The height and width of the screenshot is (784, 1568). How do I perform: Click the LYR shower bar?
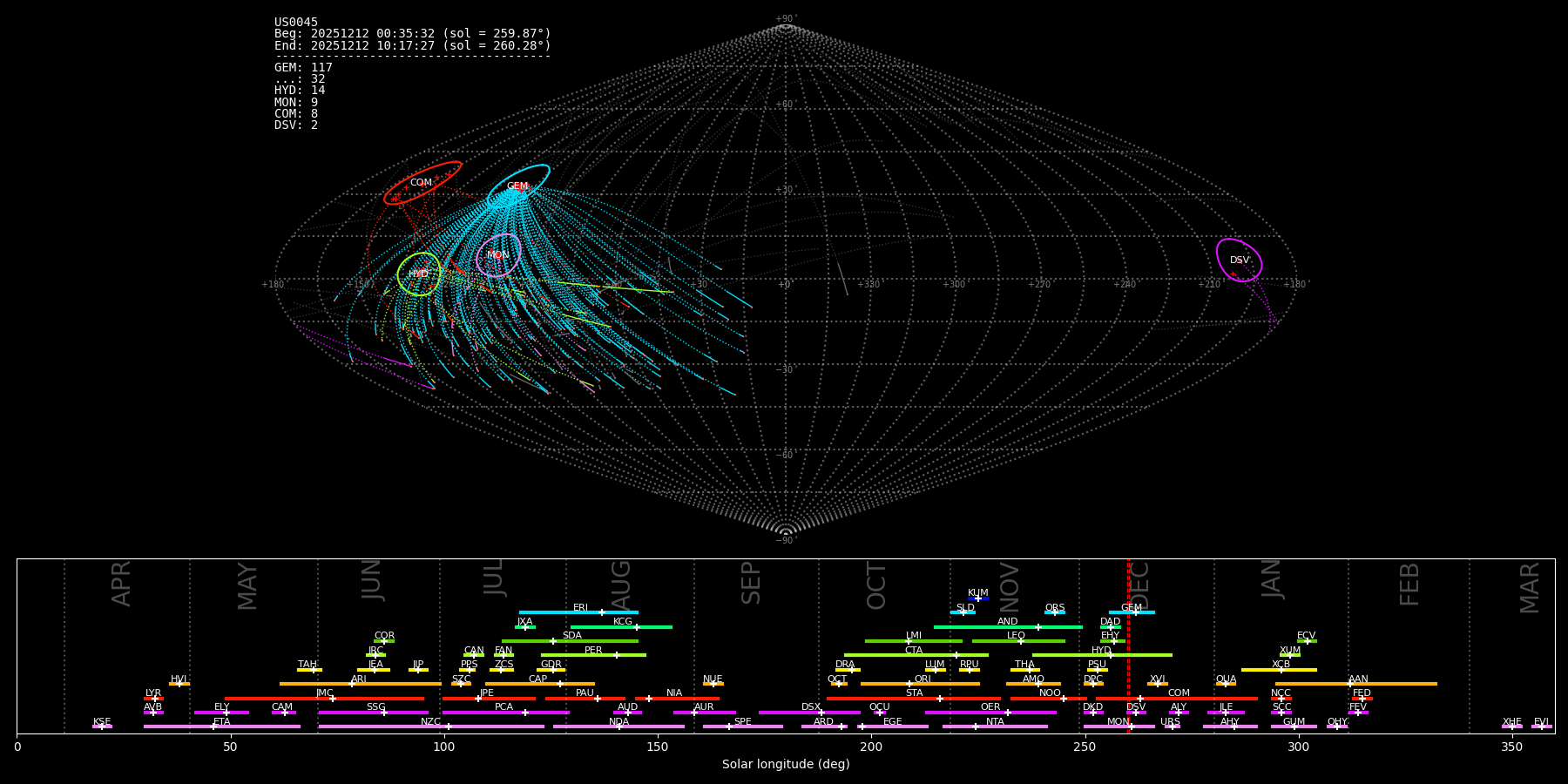[153, 699]
